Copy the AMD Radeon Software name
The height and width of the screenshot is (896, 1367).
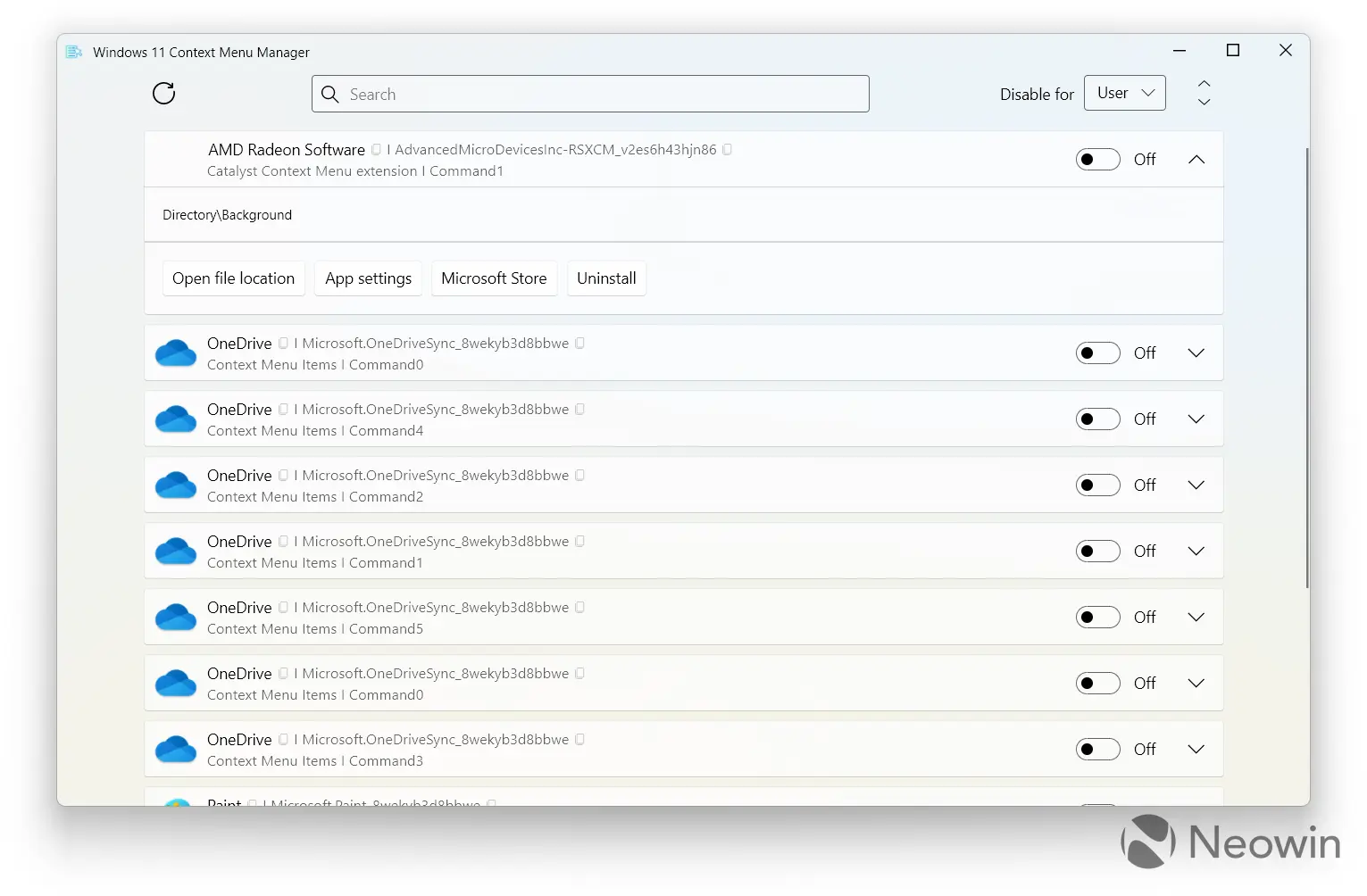376,150
